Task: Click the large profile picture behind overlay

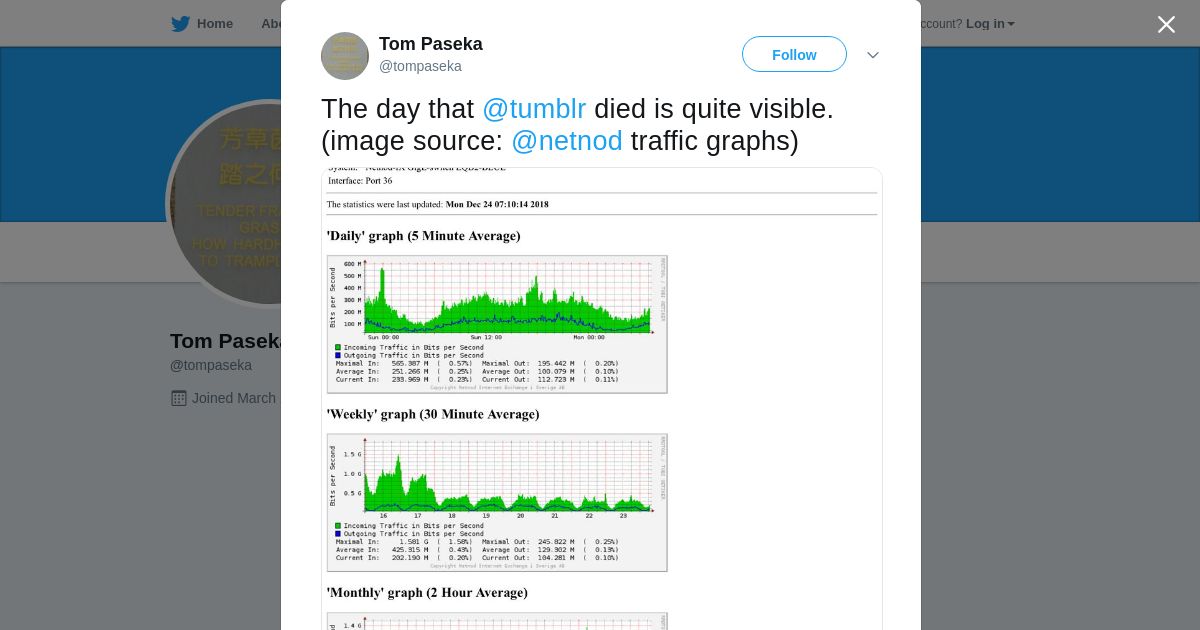Action: pos(225,200)
